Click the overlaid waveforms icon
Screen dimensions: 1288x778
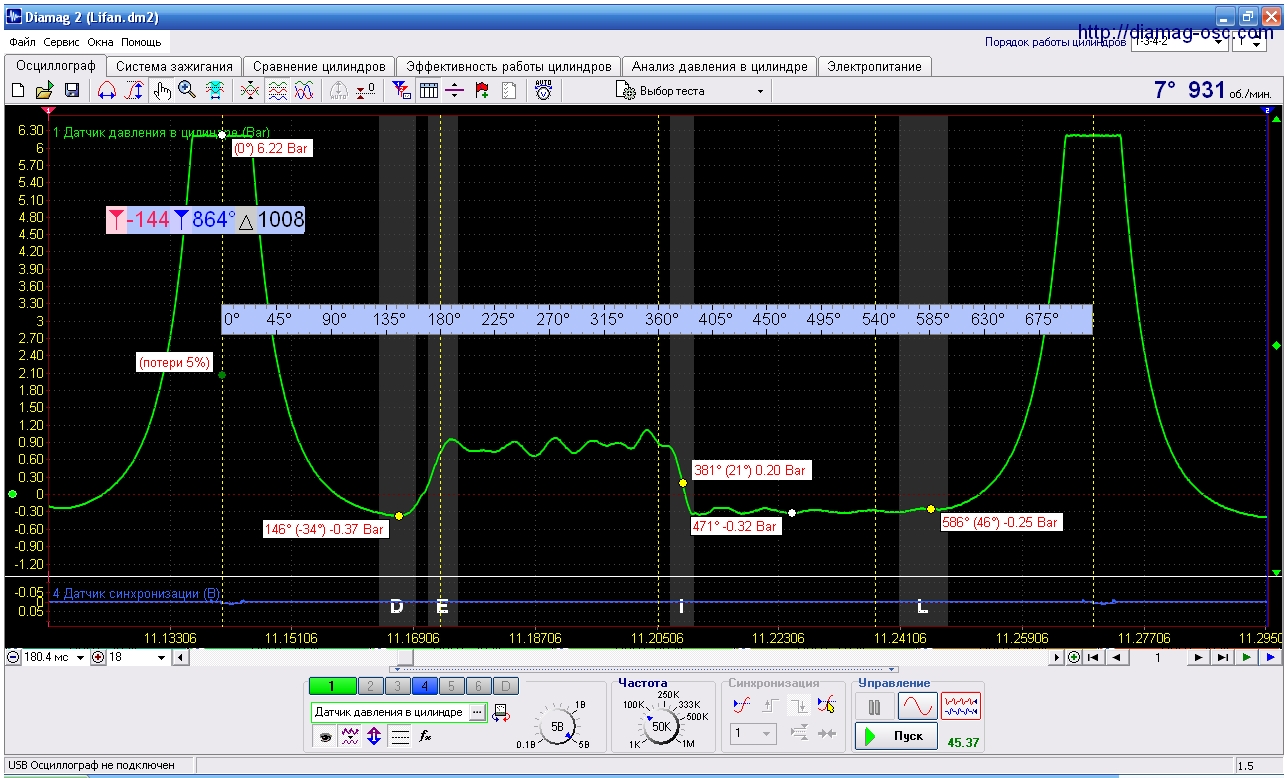click(x=251, y=91)
